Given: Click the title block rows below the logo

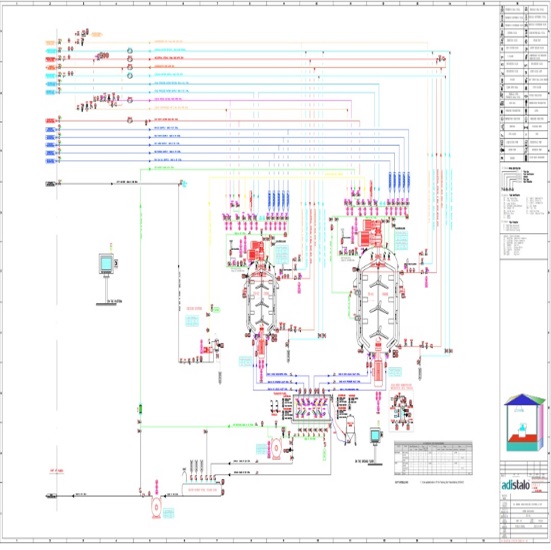Looking at the screenshot, I should 524,516.
